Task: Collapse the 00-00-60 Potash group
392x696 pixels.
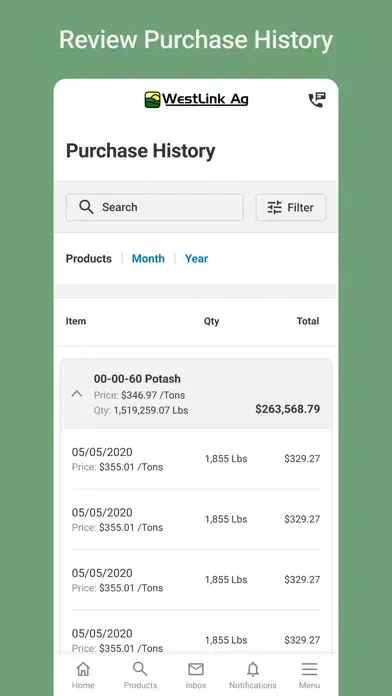Action: click(77, 394)
